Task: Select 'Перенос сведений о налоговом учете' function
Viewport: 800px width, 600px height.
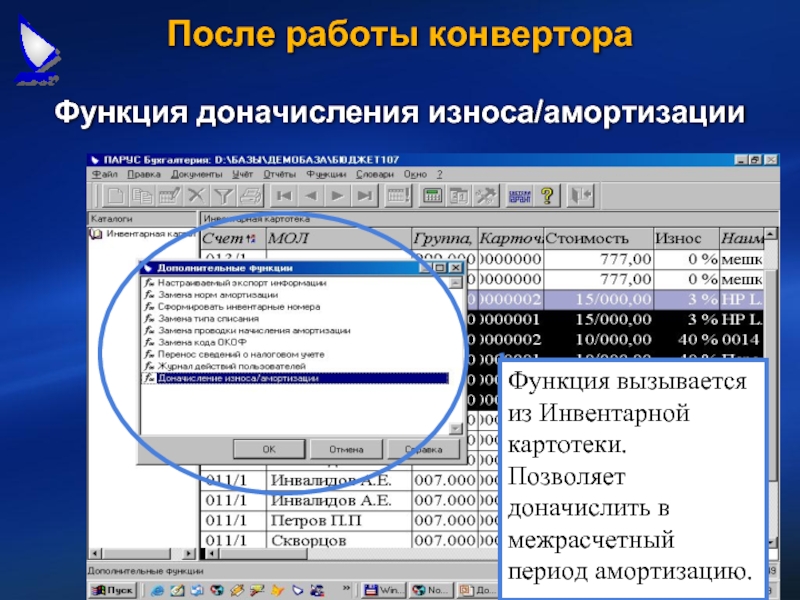Action: coord(241,355)
